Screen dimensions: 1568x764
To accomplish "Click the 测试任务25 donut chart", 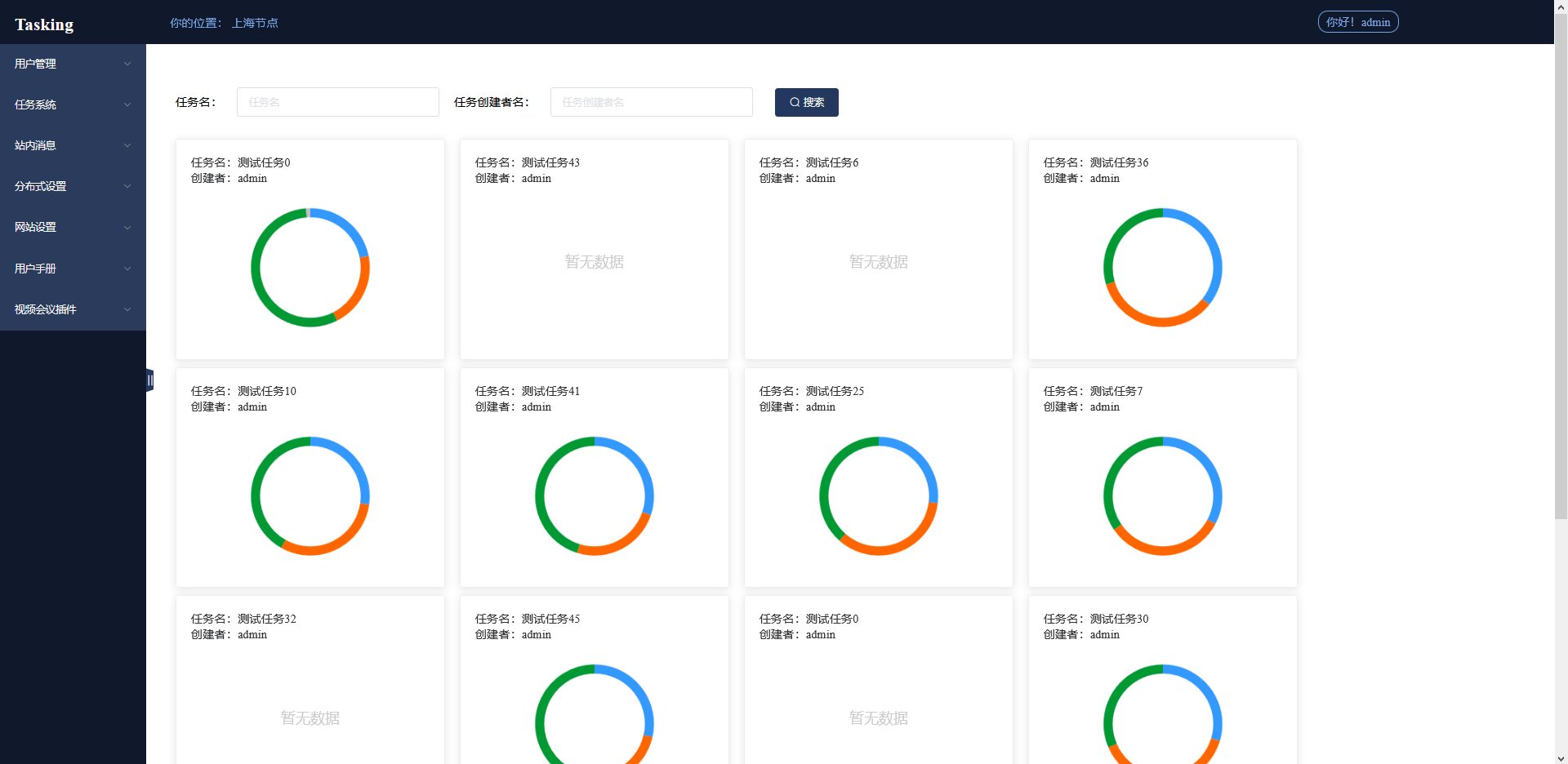I will click(x=879, y=496).
